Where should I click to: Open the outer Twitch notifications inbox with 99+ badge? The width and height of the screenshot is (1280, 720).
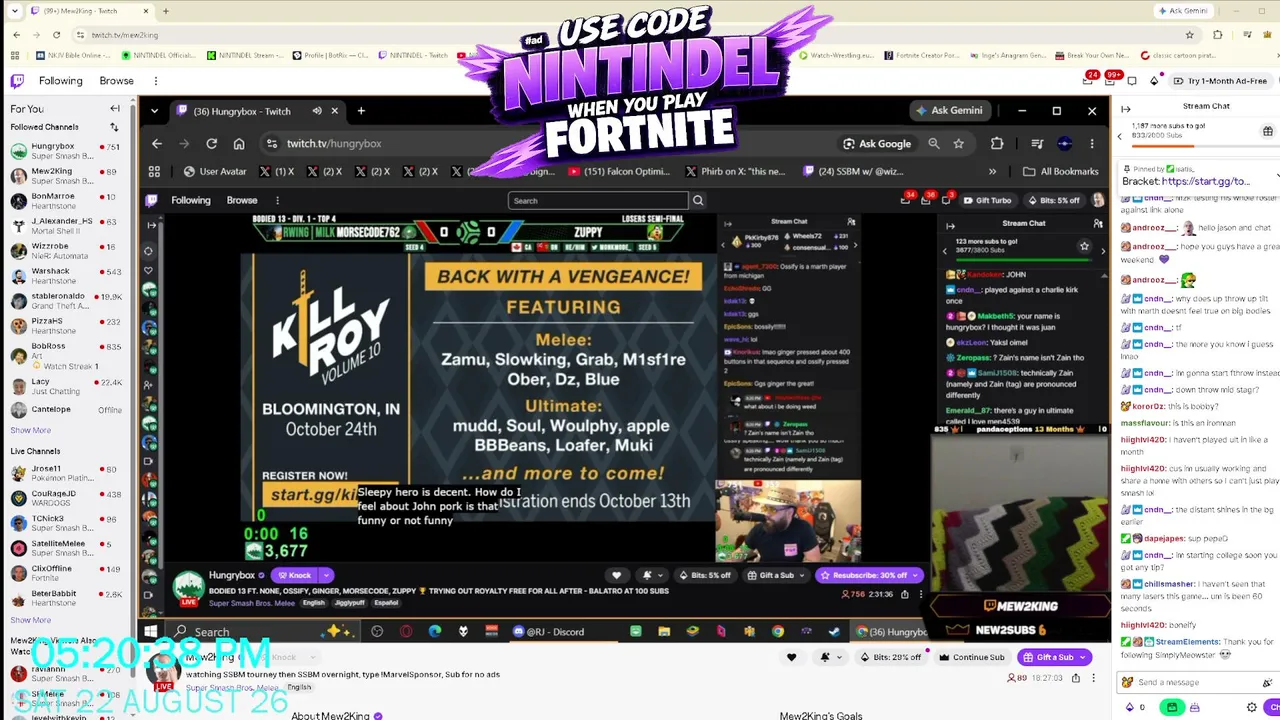click(1111, 81)
